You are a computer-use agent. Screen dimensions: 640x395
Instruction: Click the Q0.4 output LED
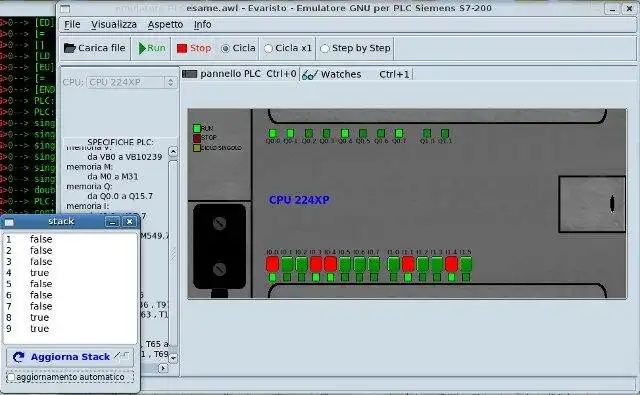coord(345,133)
